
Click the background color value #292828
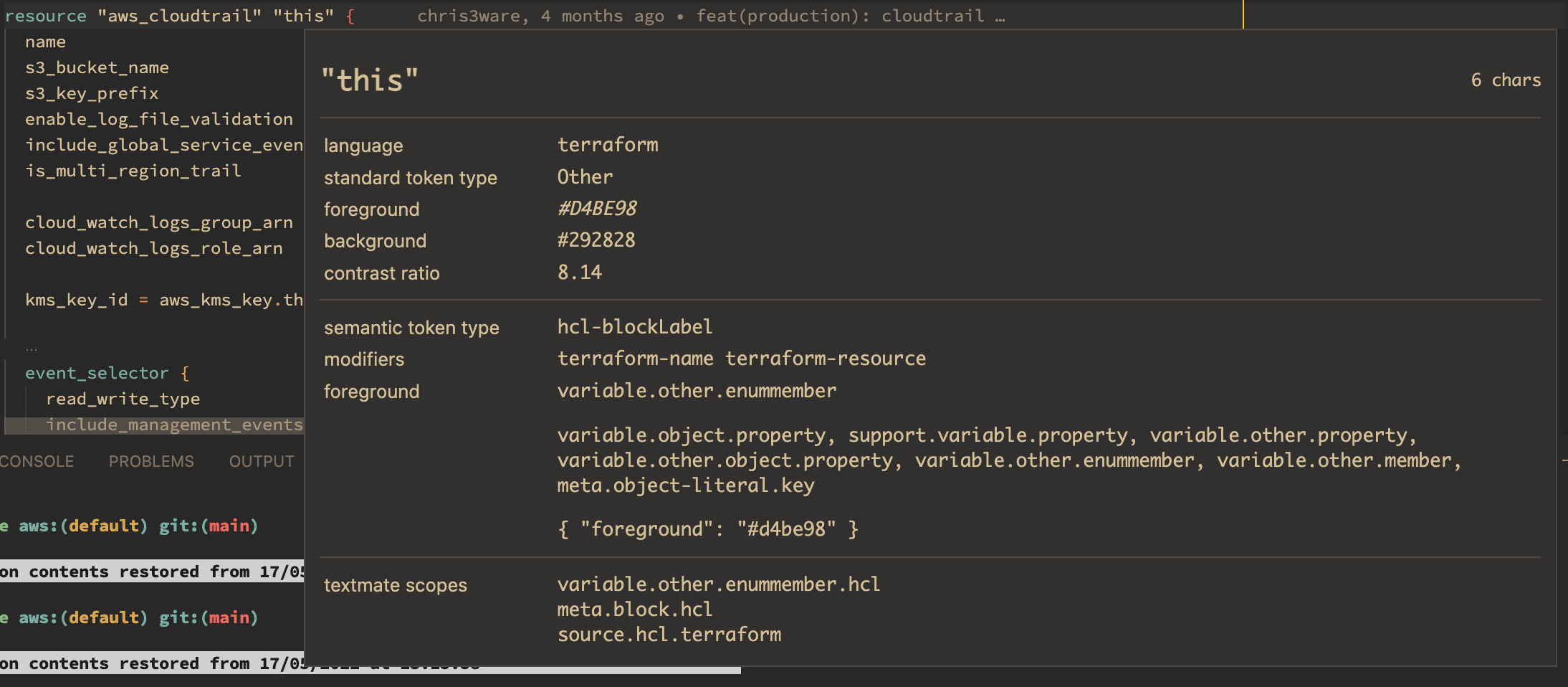597,240
